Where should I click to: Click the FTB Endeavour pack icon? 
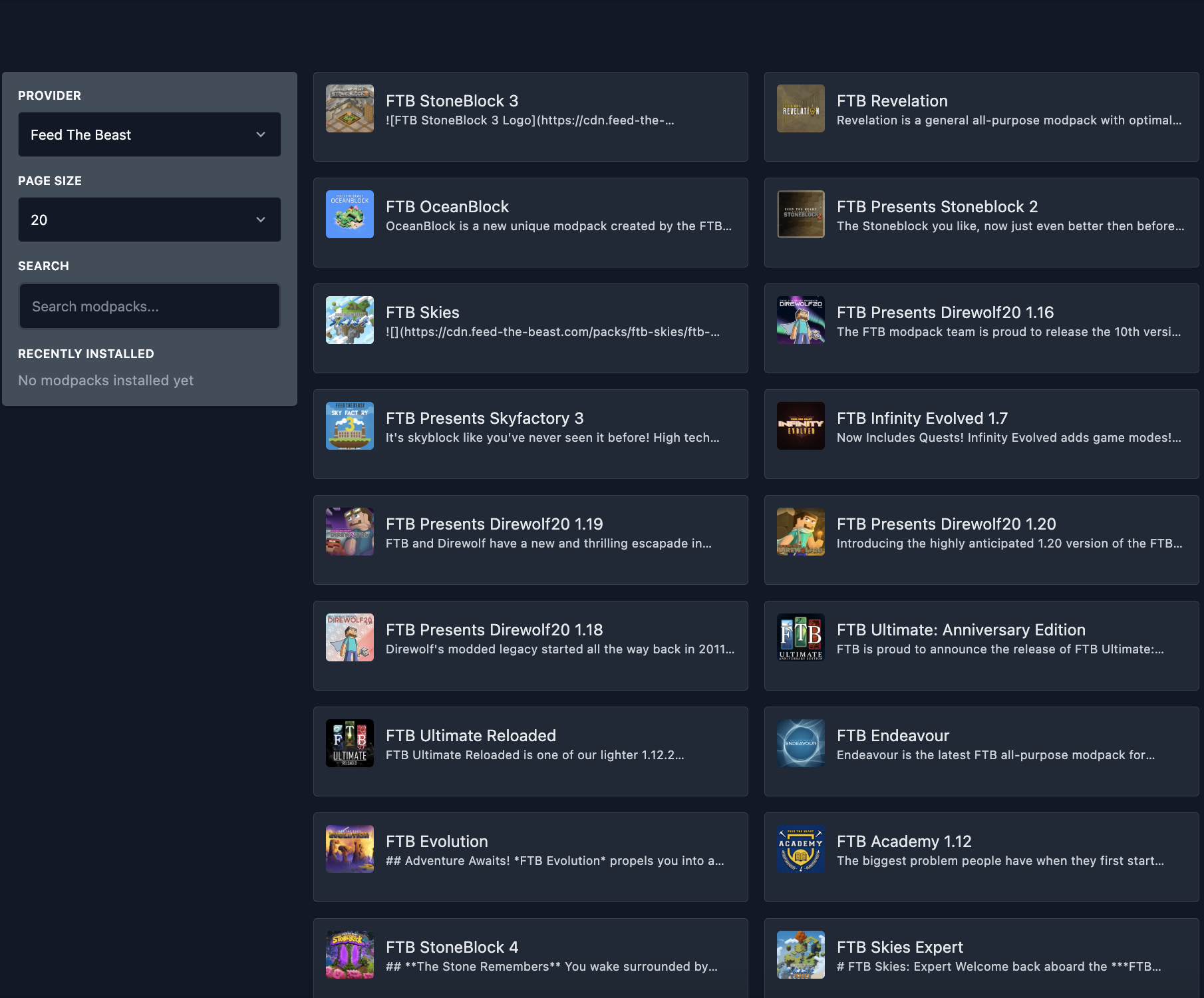(x=800, y=743)
